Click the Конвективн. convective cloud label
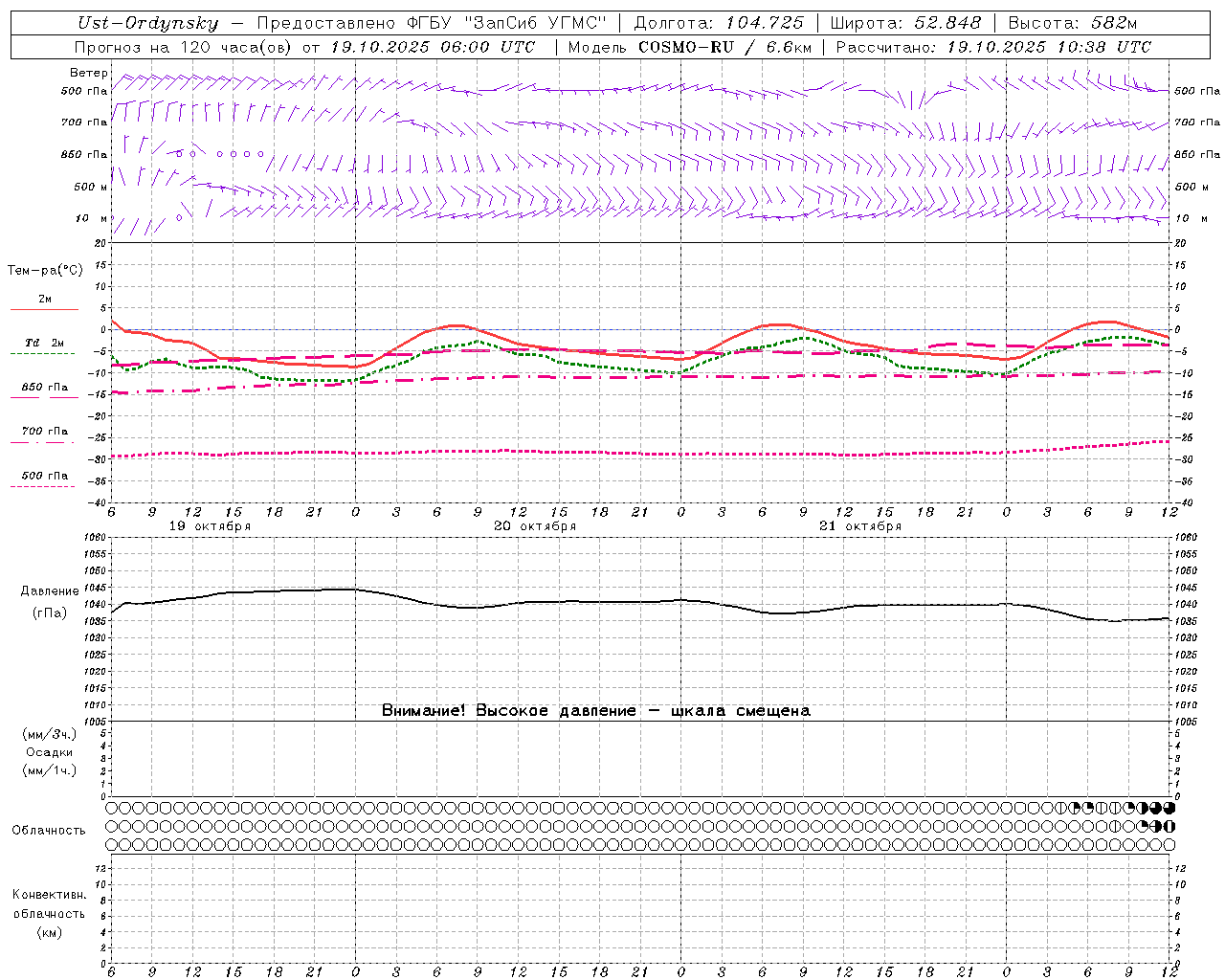Screen dimensions: 1225x980 coord(50,895)
